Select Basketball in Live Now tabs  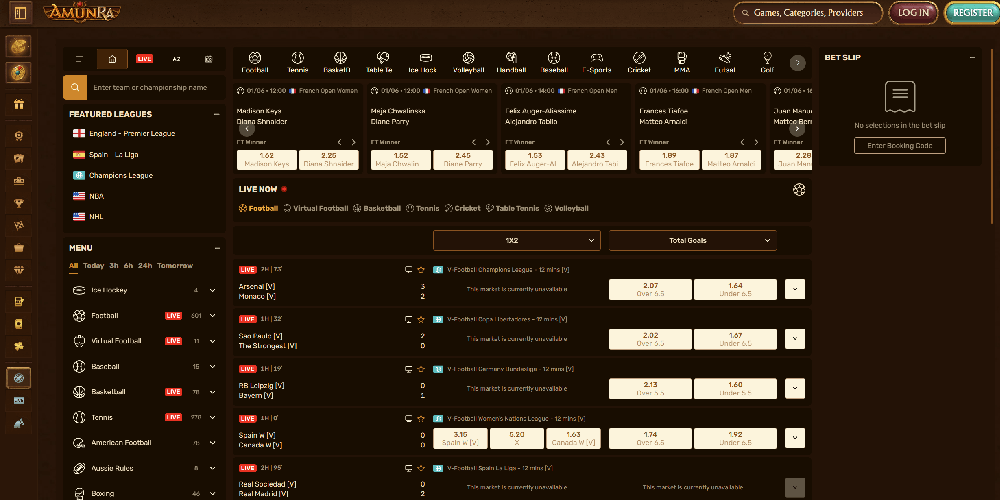coord(377,209)
